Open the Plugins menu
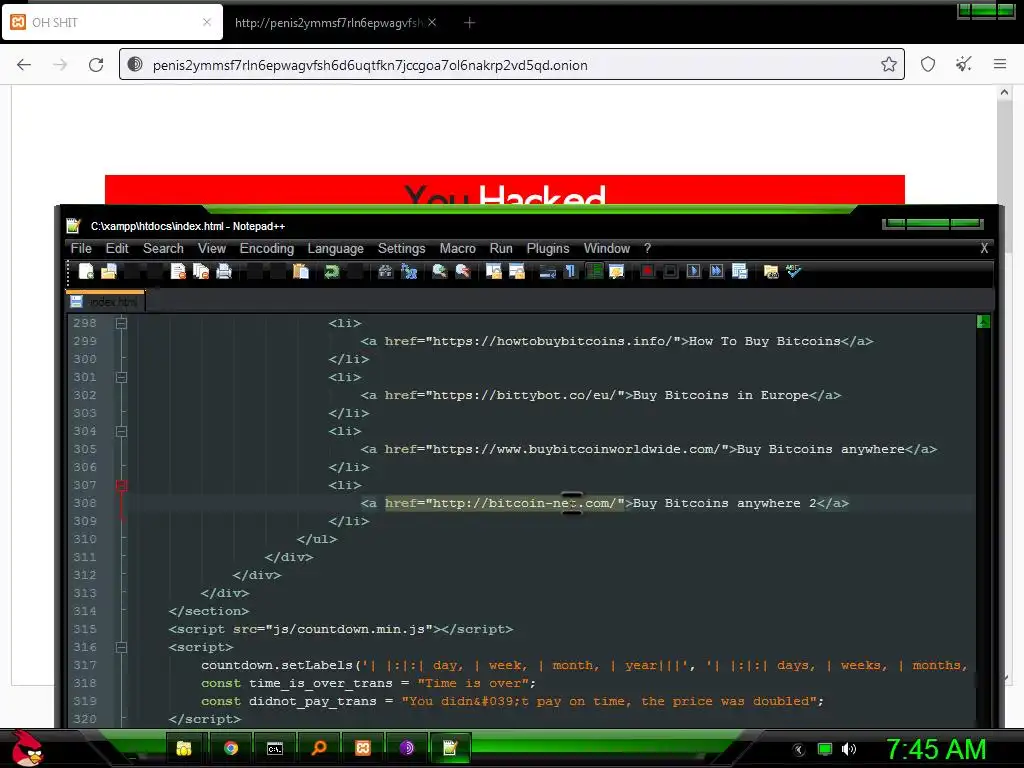The height and width of the screenshot is (768, 1024). tap(548, 248)
